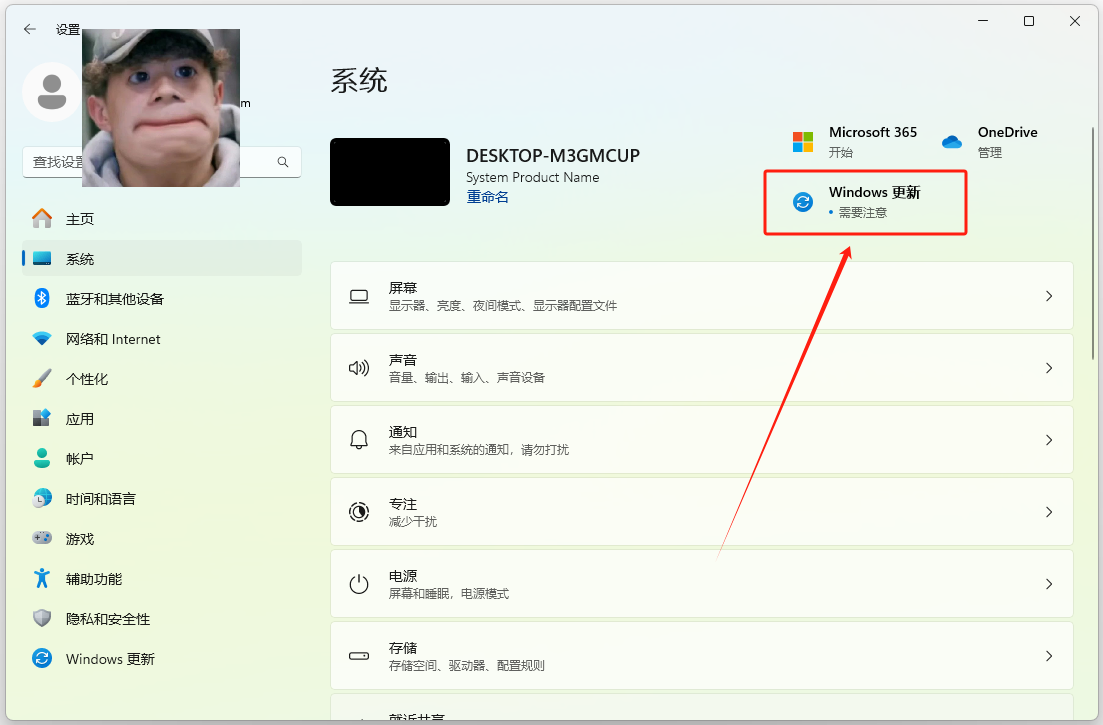Screen dimensions: 1103x725
Task: Click the 游戏 controller icon
Action: tap(42, 538)
